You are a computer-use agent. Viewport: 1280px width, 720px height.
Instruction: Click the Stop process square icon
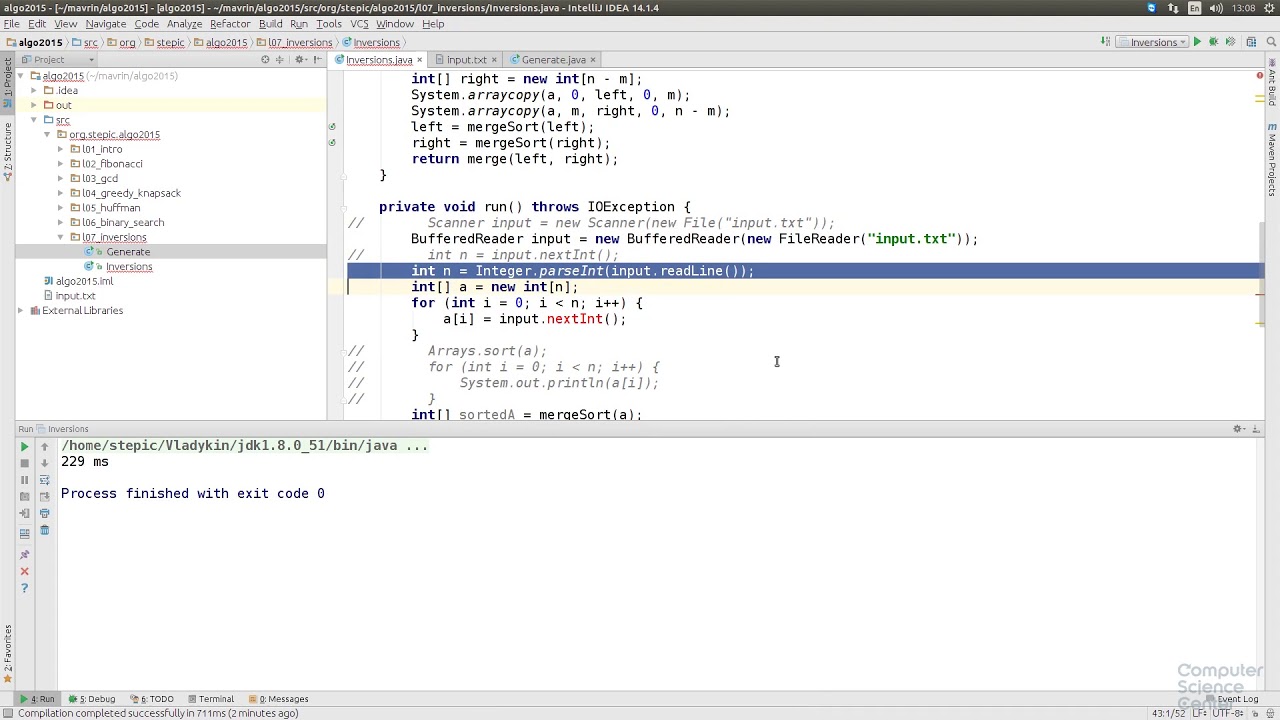[x=24, y=463]
